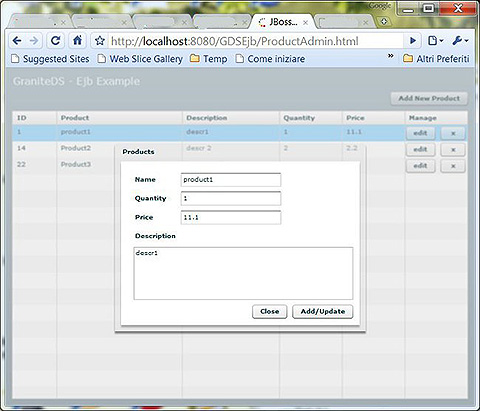Delete Product3 with its x button
The image size is (480, 411).
(x=453, y=166)
